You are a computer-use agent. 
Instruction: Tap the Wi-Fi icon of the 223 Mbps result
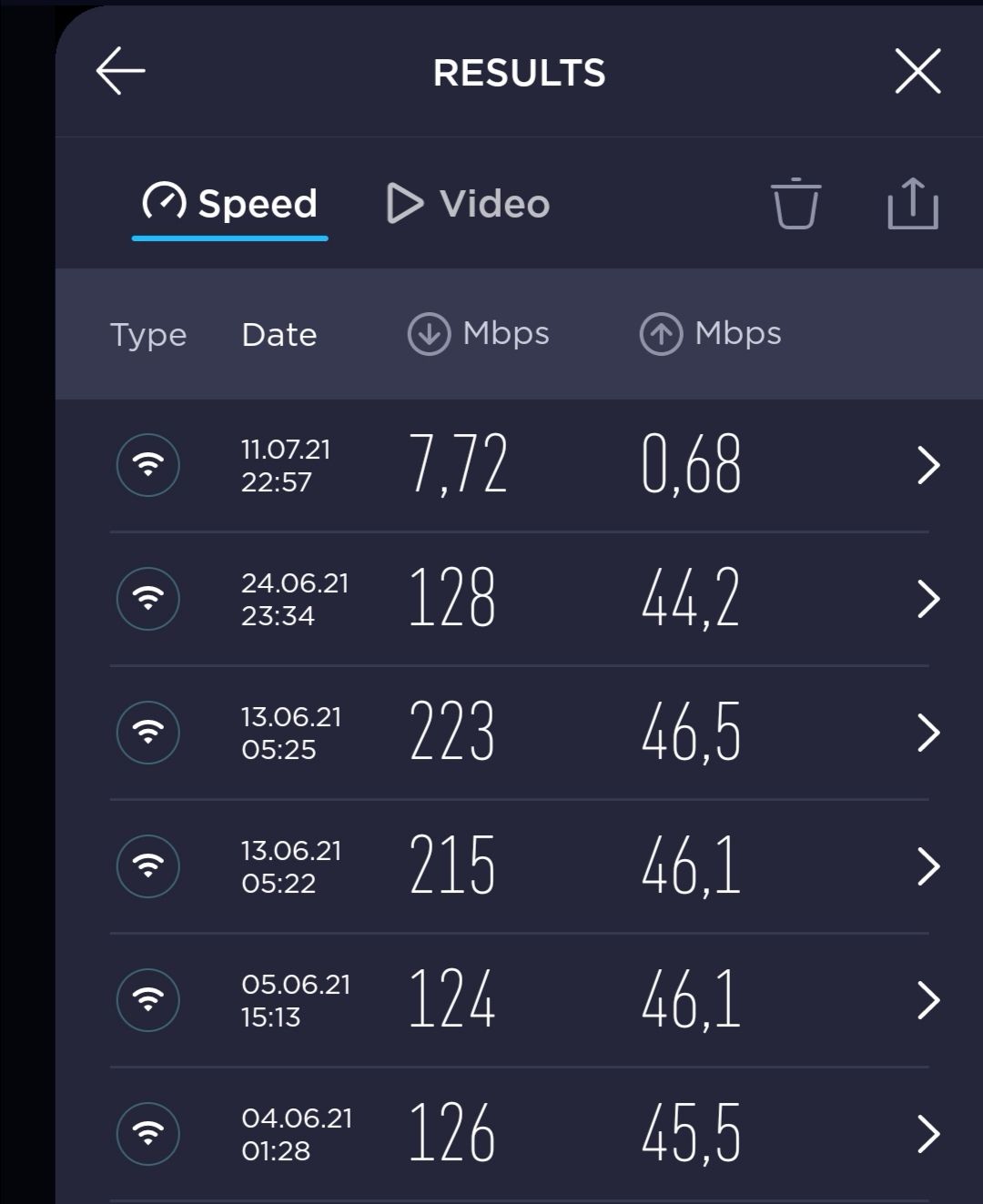tap(148, 733)
